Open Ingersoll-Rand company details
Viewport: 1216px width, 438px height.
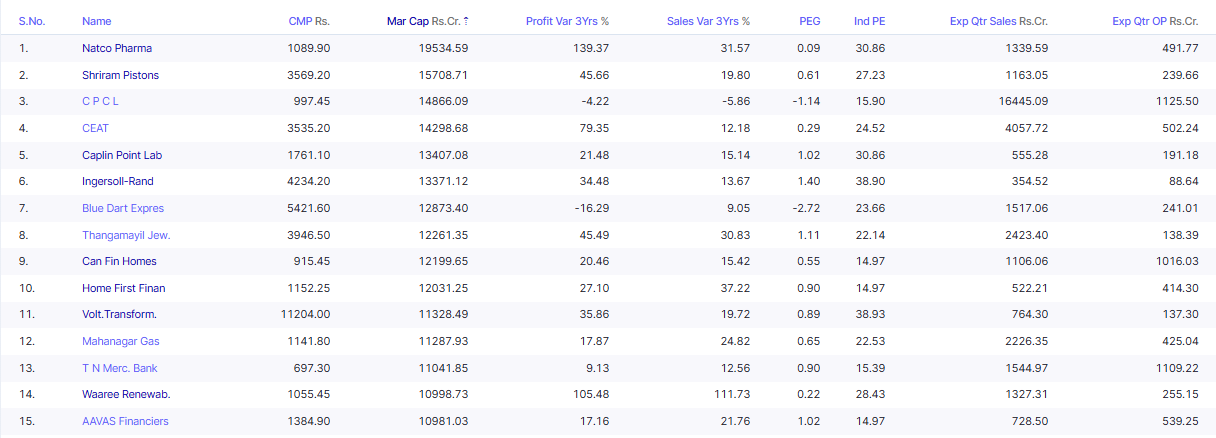tap(118, 181)
